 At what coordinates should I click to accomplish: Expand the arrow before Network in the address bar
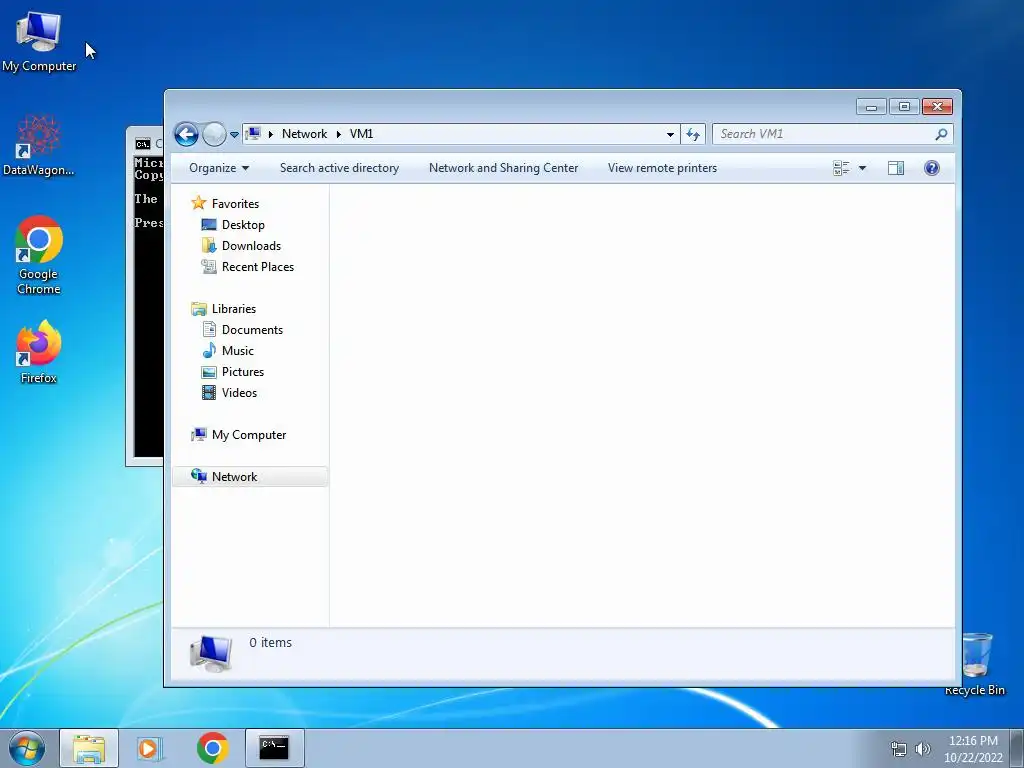click(x=270, y=135)
